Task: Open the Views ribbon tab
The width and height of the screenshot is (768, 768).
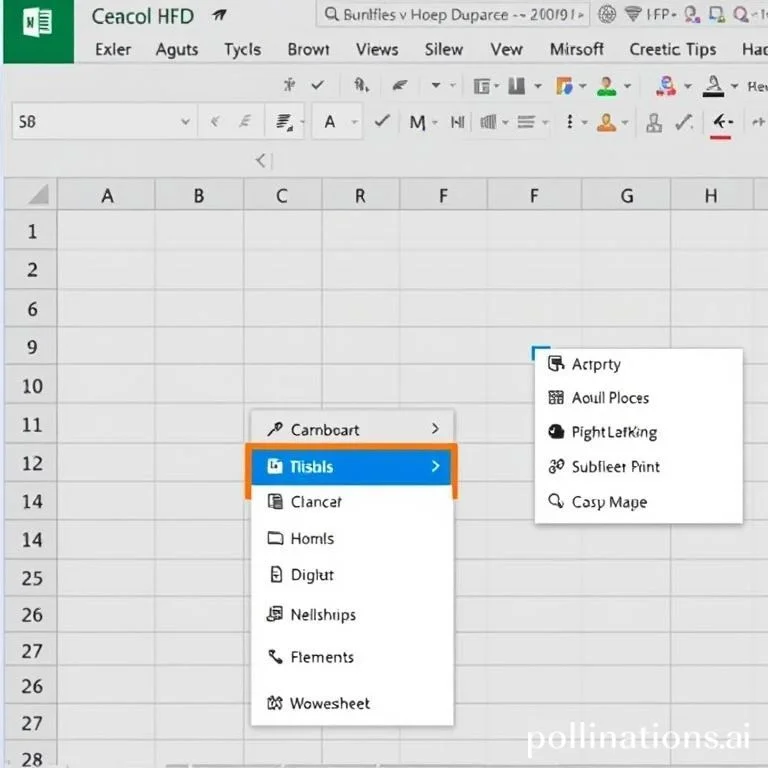Action: point(377,49)
